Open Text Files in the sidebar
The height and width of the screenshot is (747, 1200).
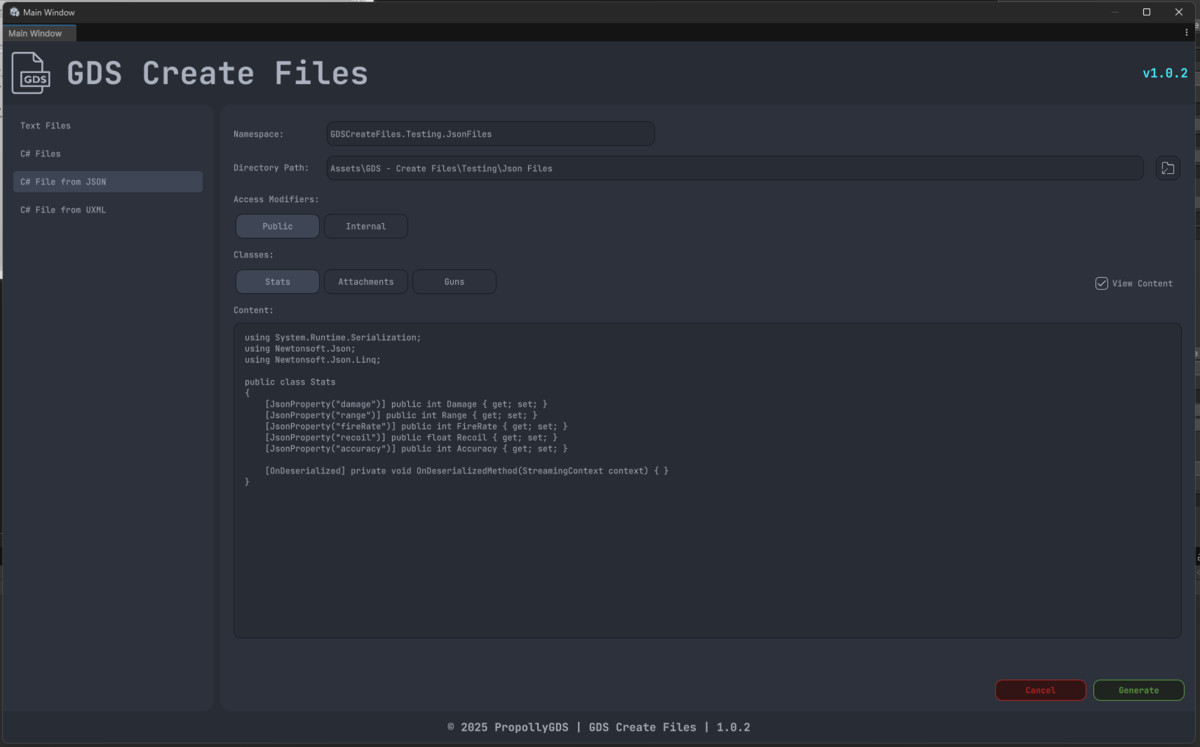tap(108, 126)
